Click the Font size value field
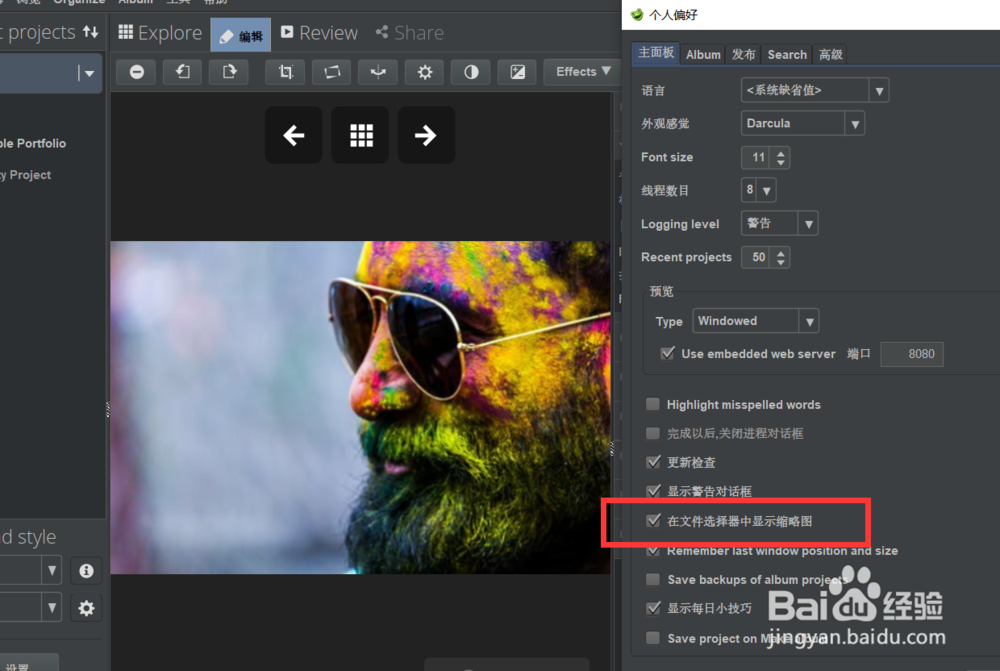Screen dimensions: 1000x671 click(758, 157)
